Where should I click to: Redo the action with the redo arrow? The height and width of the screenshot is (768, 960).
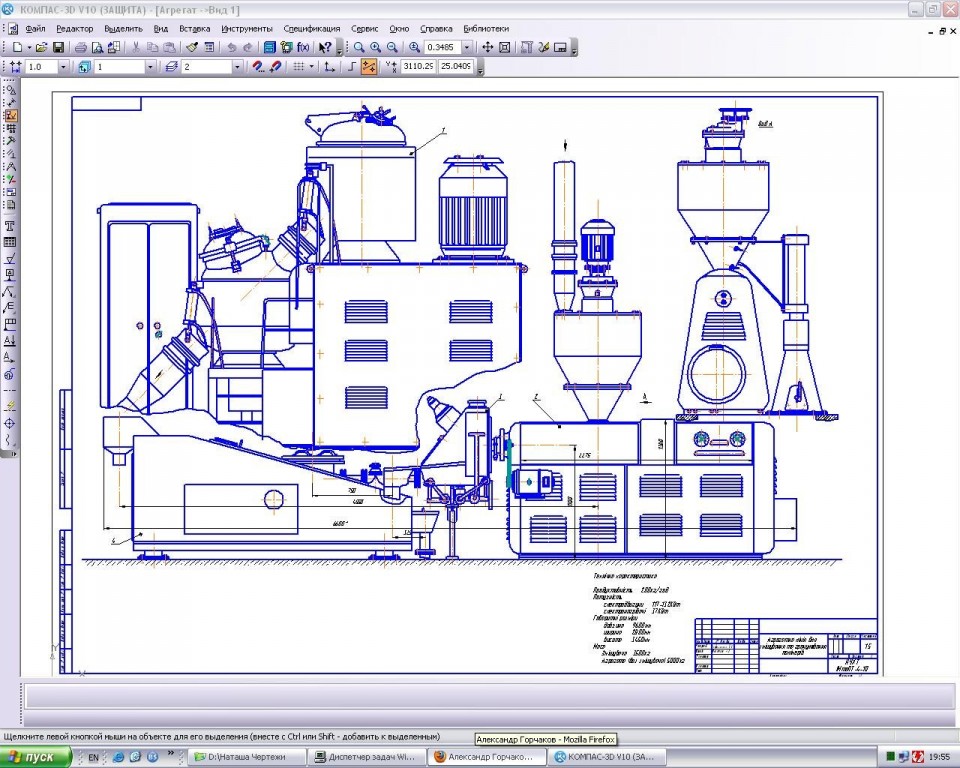tap(248, 48)
